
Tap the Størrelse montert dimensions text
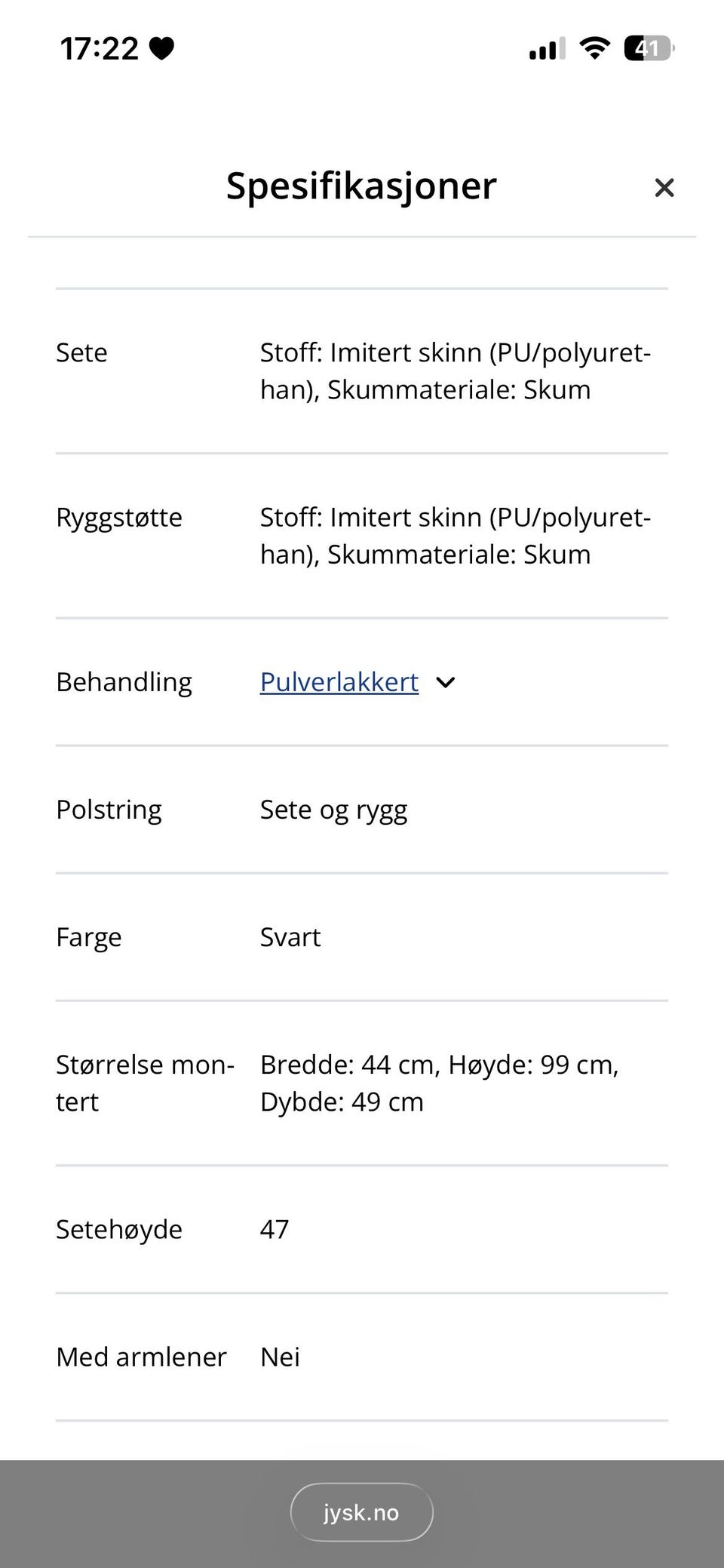point(439,1083)
